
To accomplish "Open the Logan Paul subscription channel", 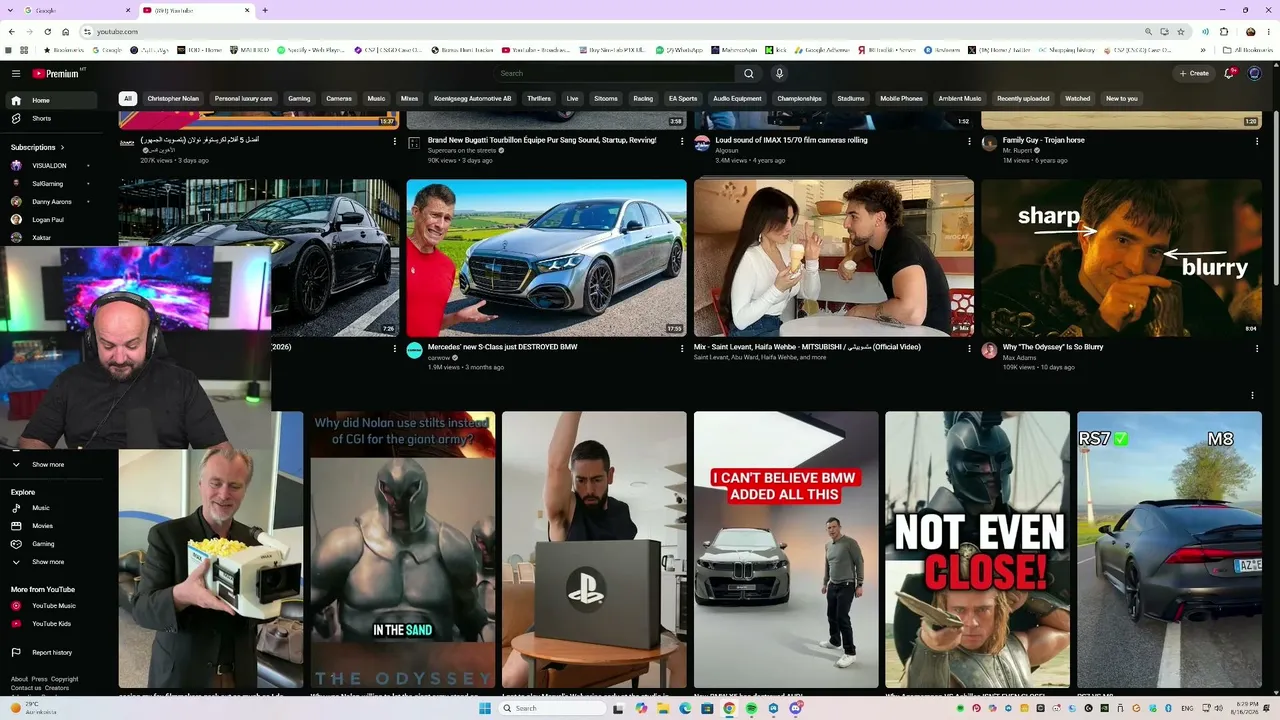I will coord(50,219).
